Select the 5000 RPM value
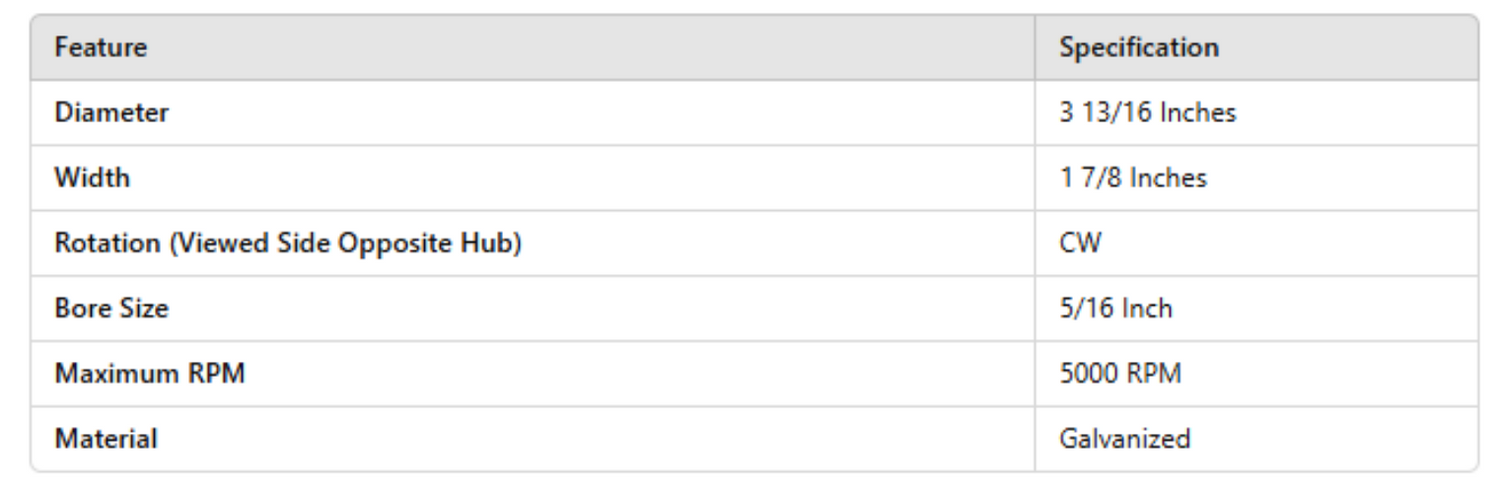 (x=1120, y=374)
